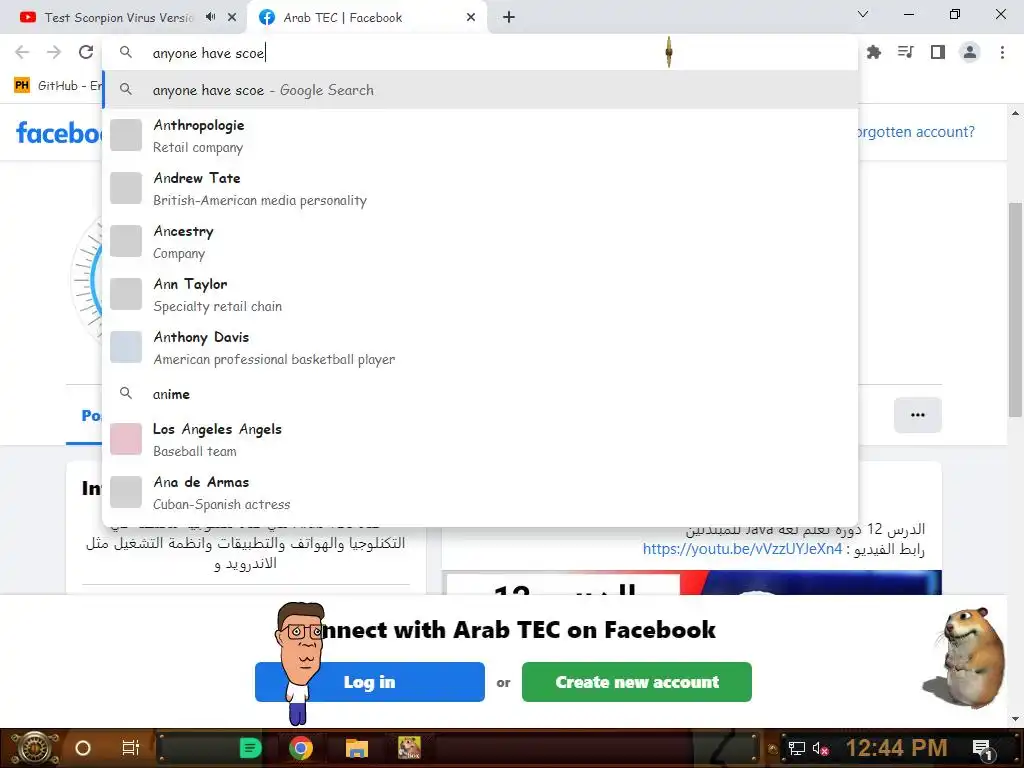Switch to the Test Scorpion Virus tab

pos(119,18)
